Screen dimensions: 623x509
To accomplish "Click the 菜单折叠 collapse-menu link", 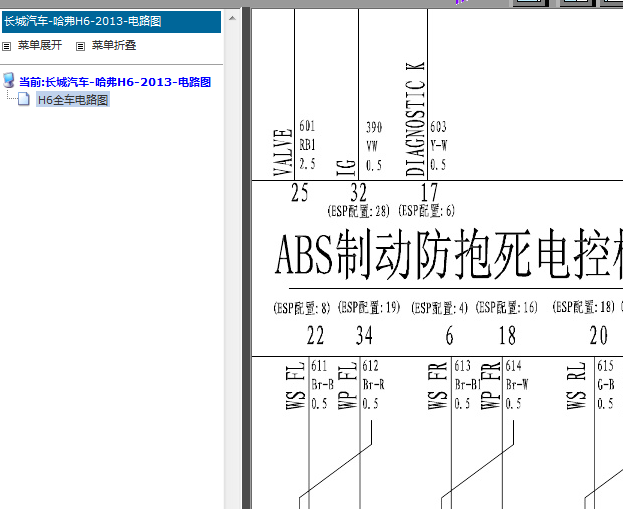I will pyautogui.click(x=114, y=45).
